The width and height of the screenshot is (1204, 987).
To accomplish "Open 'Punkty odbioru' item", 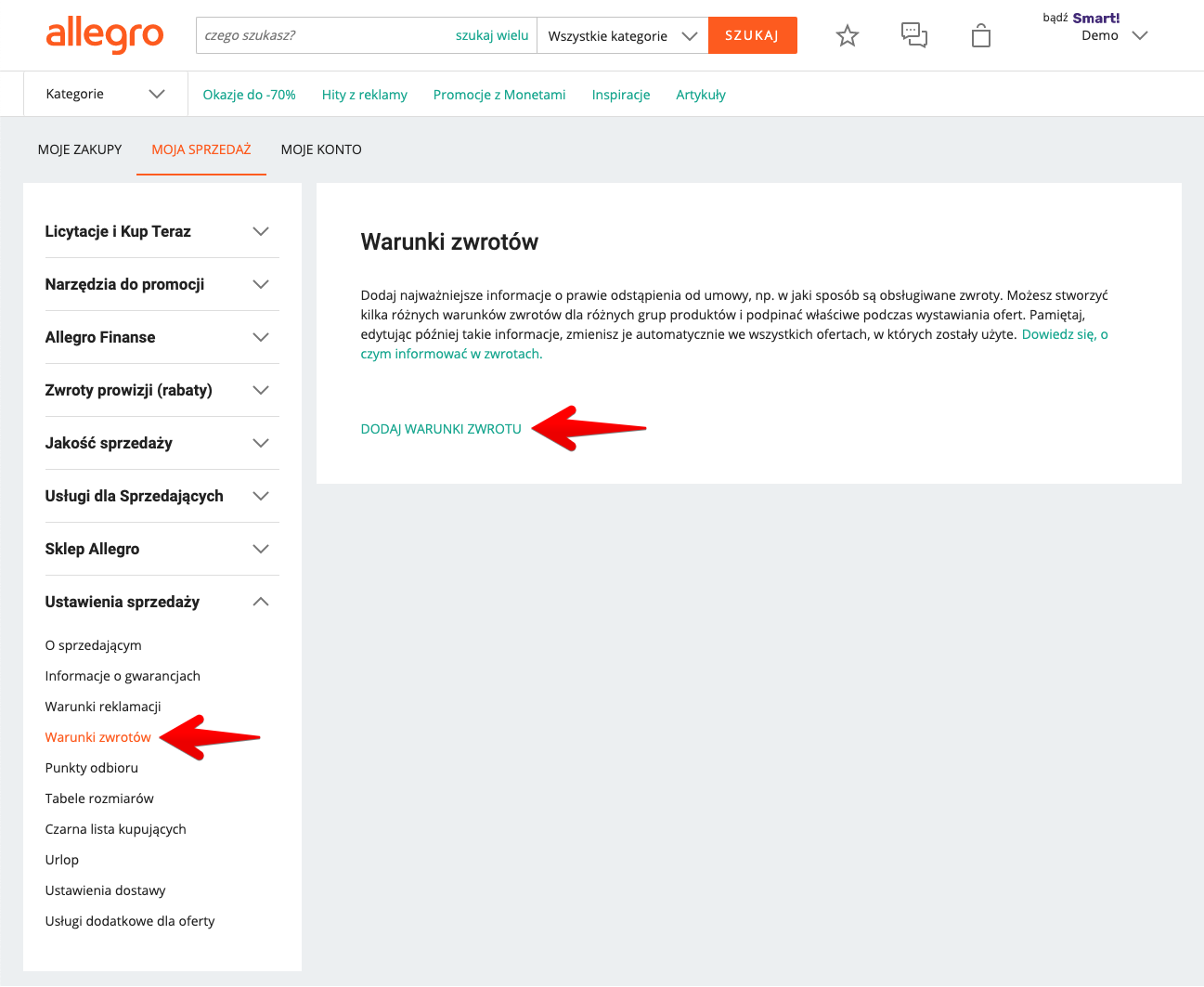I will (x=91, y=768).
